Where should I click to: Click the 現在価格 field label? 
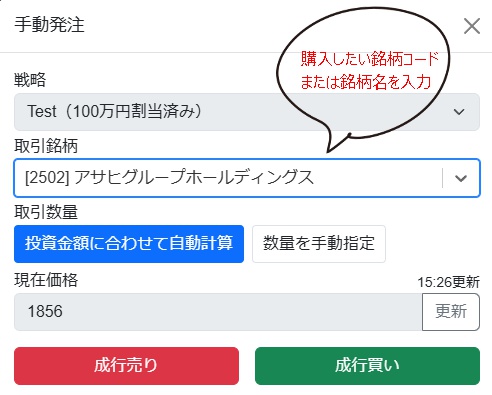(x=46, y=280)
